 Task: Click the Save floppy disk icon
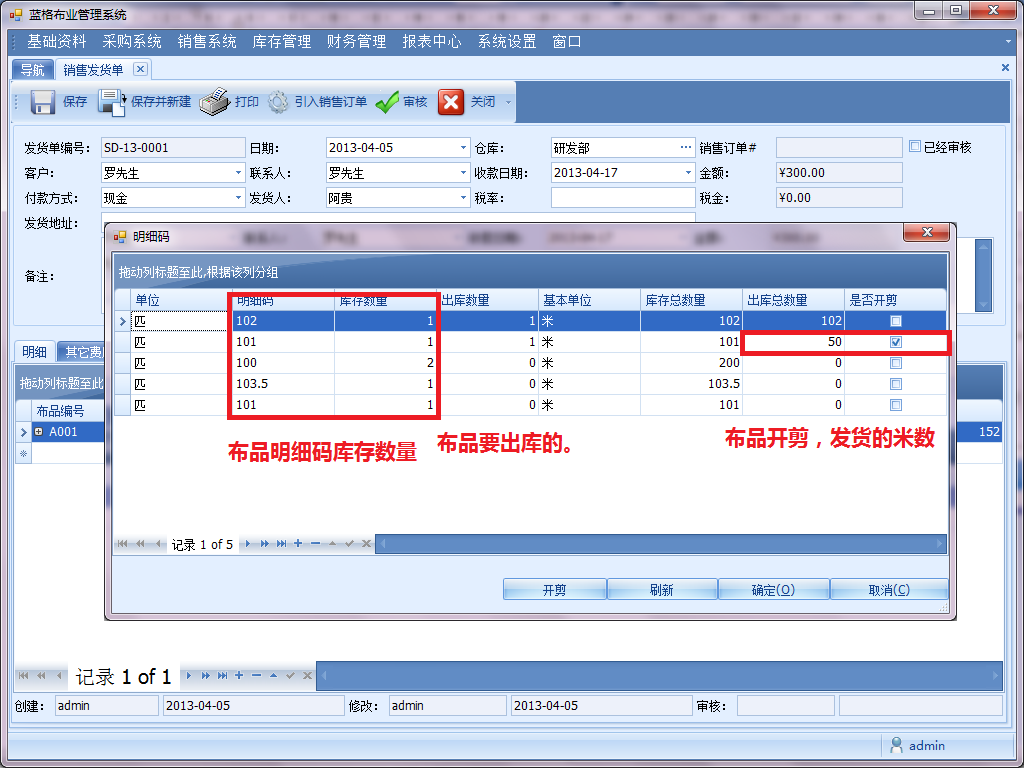coord(43,102)
